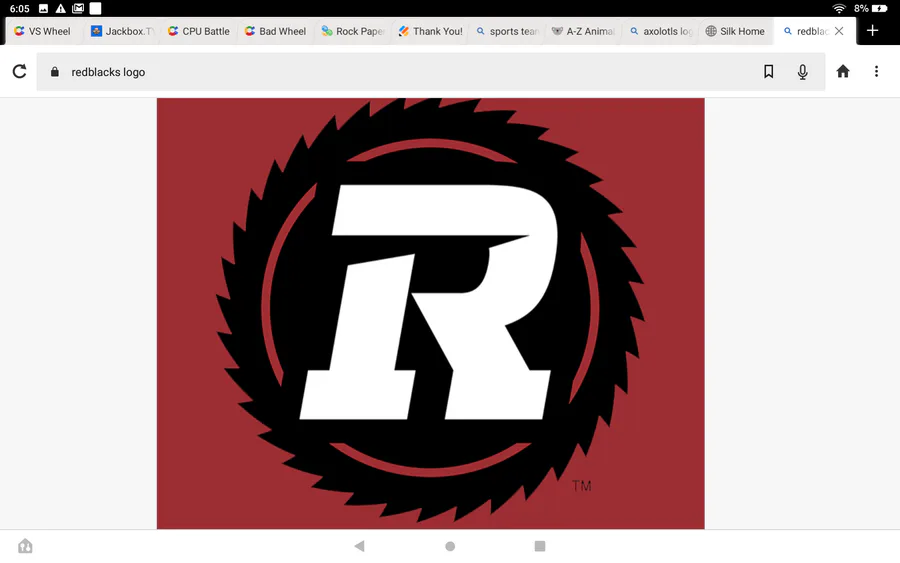The height and width of the screenshot is (563, 900).
Task: Tap the Gmail notification icon in status bar
Action: point(78,8)
